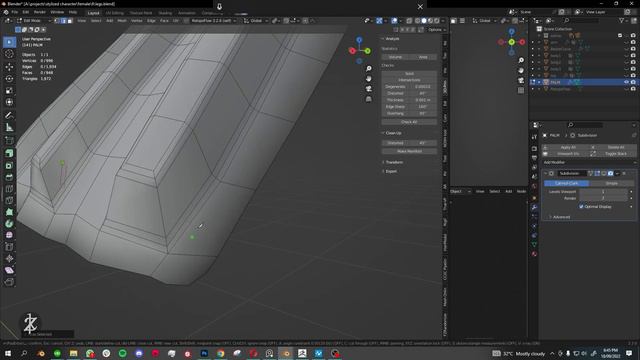Select the Spin tool
640x360 pixels.
click(x=9, y=224)
